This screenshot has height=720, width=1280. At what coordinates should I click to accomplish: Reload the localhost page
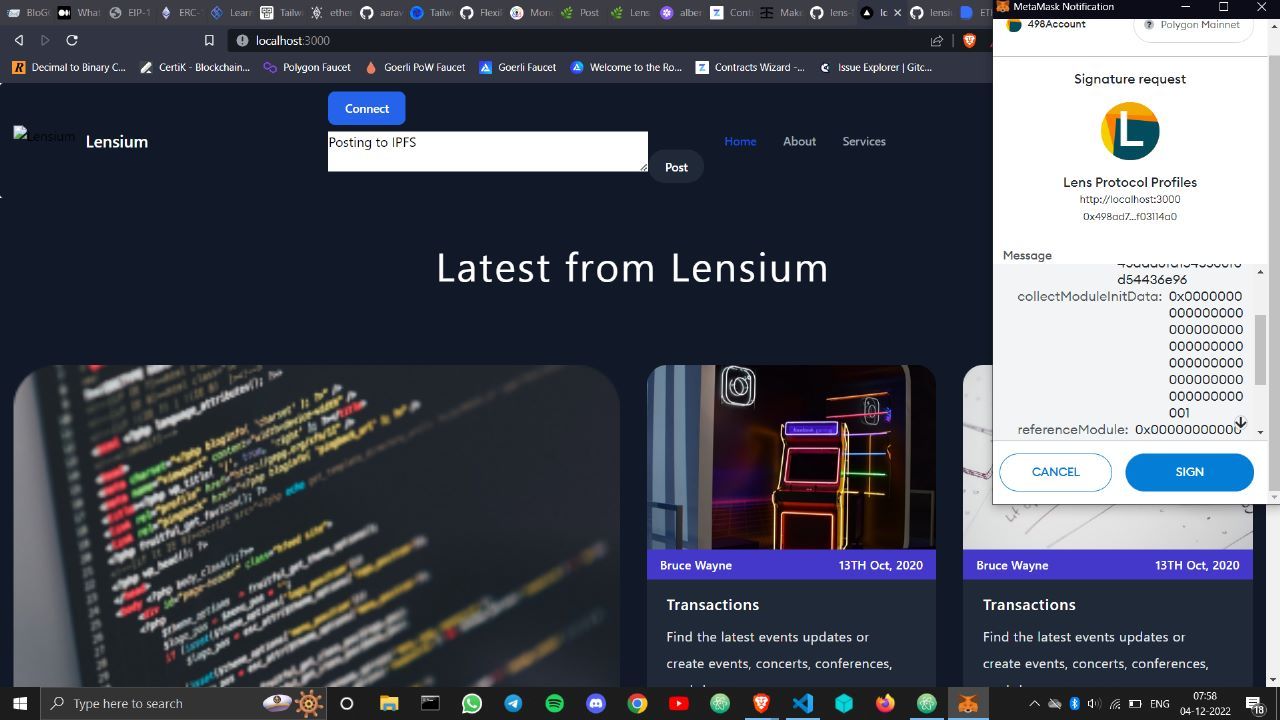coord(72,40)
